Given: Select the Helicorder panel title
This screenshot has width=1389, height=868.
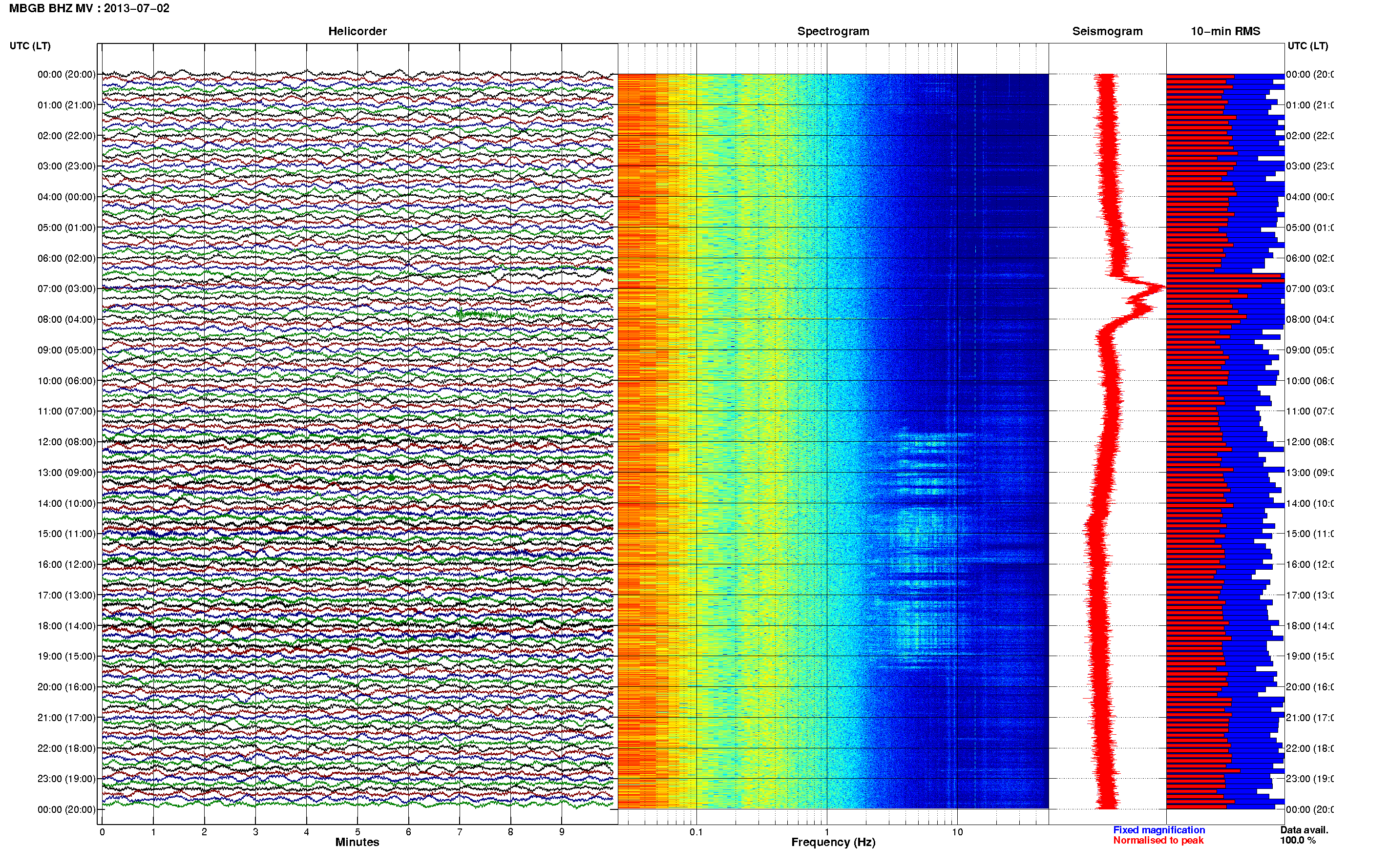Looking at the screenshot, I should click(357, 31).
